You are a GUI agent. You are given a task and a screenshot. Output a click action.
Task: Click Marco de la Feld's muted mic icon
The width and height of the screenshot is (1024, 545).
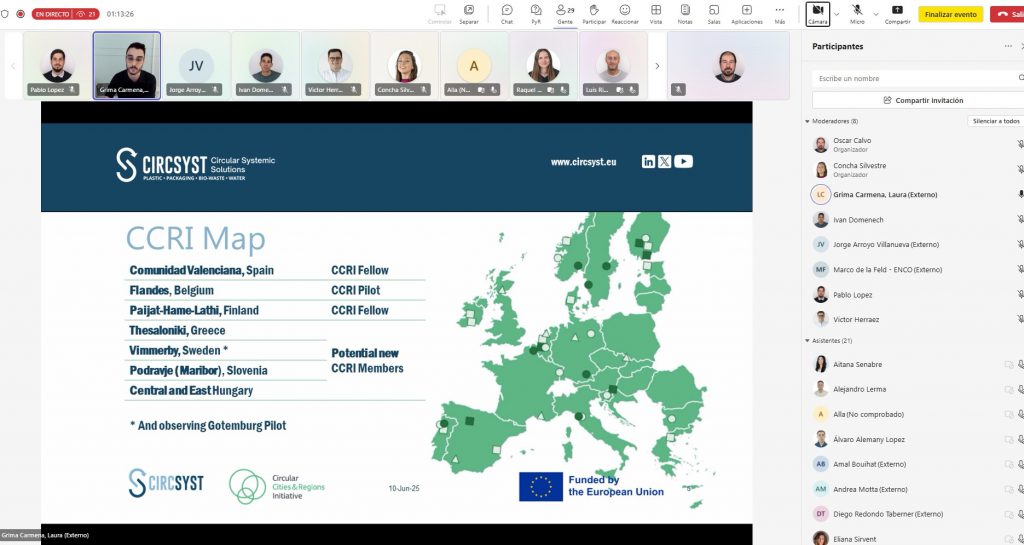(x=1021, y=269)
